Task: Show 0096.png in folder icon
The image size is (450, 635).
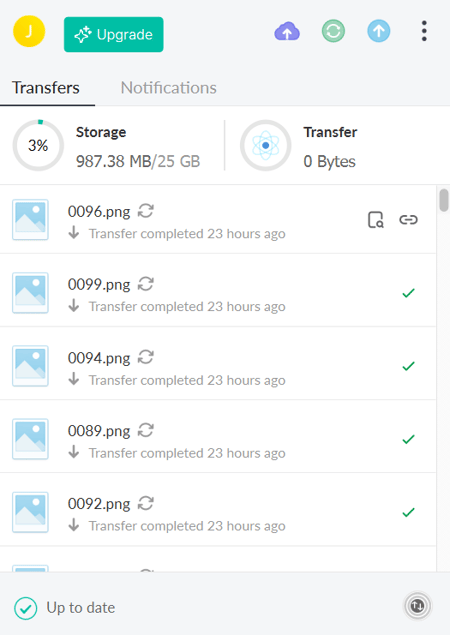Action: click(375, 219)
